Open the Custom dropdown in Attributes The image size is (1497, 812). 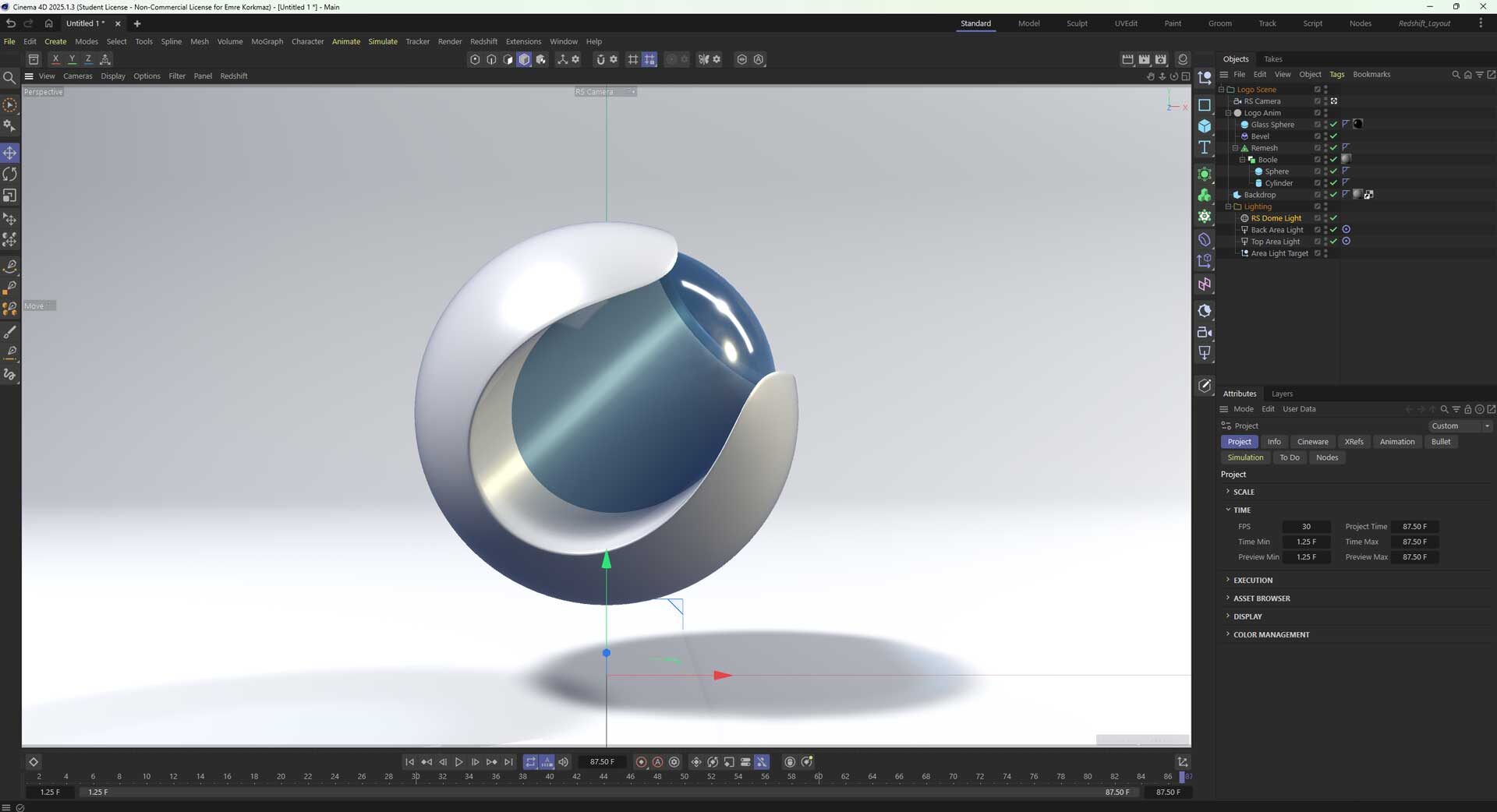(x=1460, y=426)
